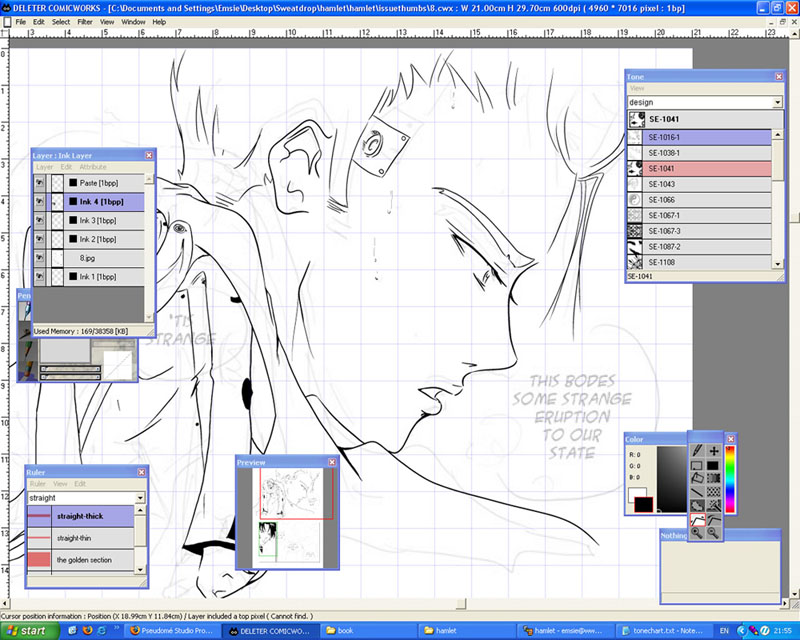Select the Ink 3 [1bpp] layer row
800x640 pixels.
click(89, 220)
